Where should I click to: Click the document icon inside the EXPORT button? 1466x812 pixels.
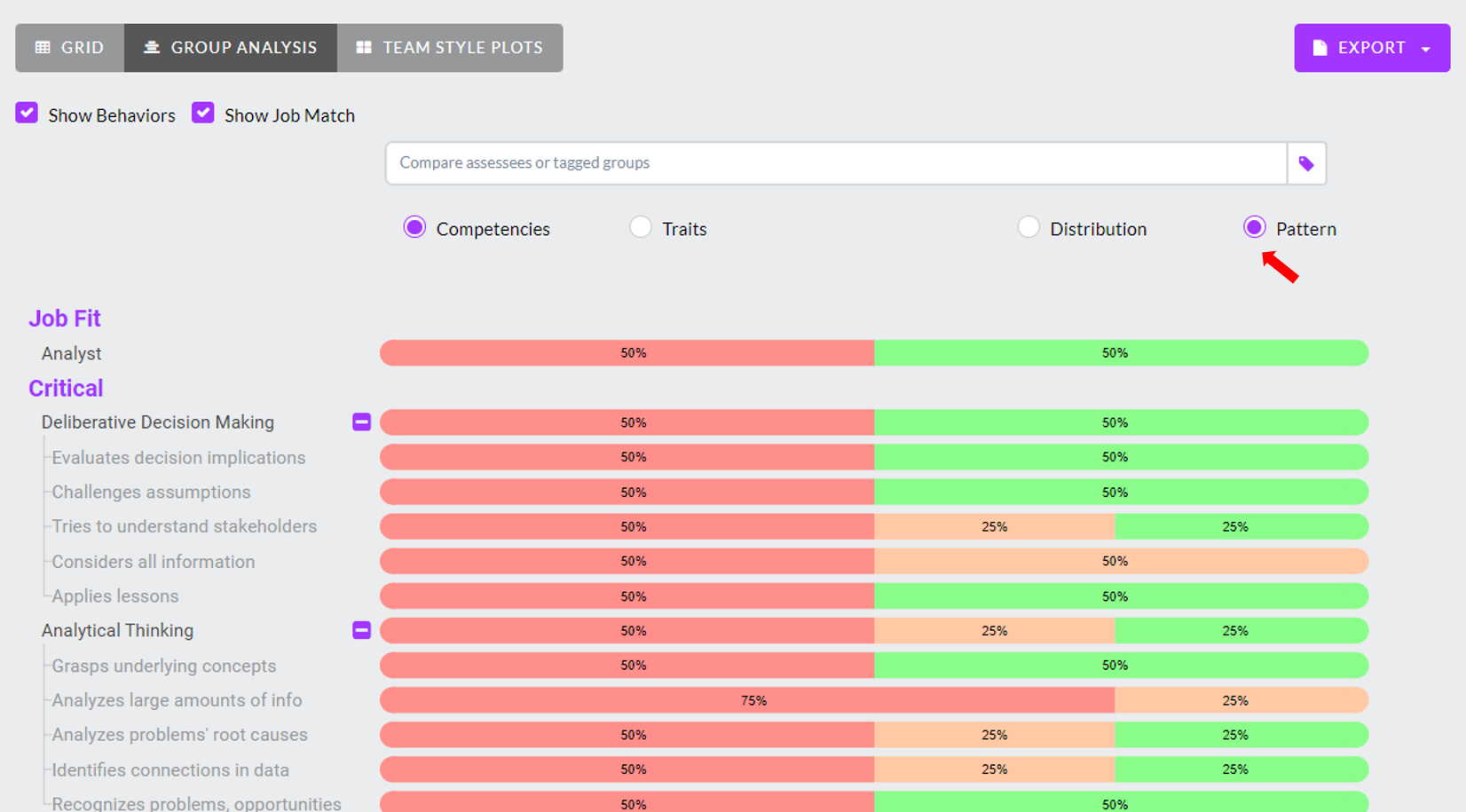[x=1319, y=48]
